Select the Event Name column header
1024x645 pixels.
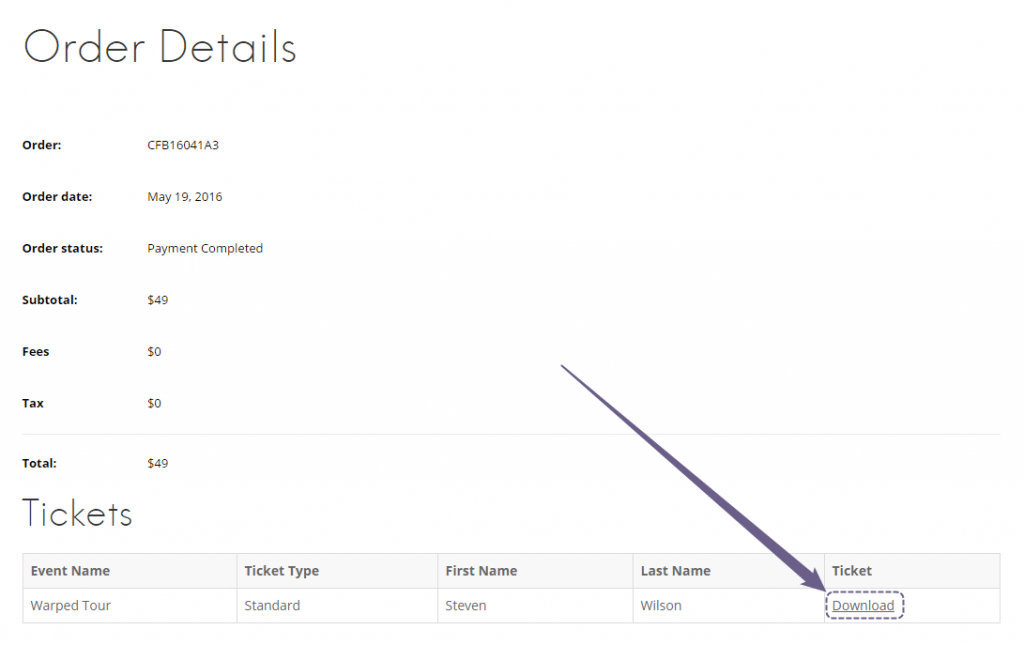pos(129,571)
